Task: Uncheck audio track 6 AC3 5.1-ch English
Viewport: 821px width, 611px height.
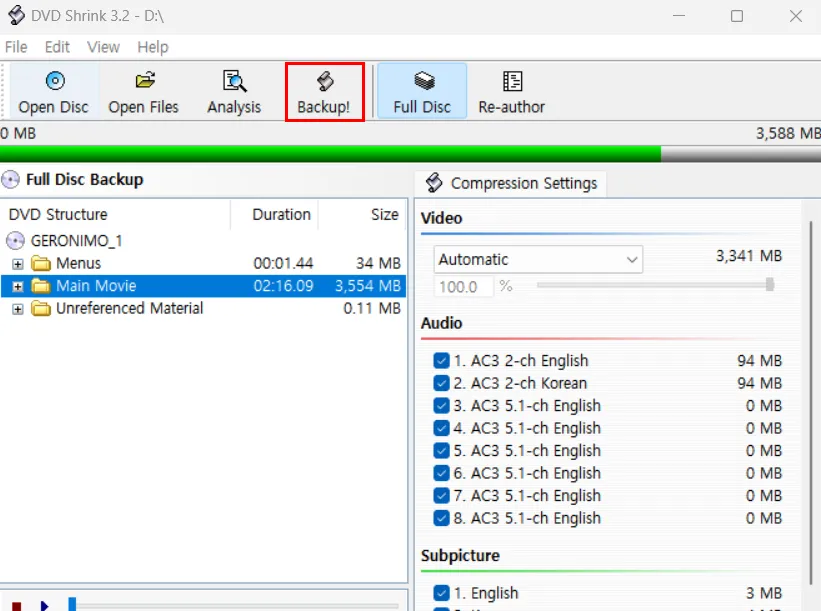Action: pyautogui.click(x=441, y=473)
